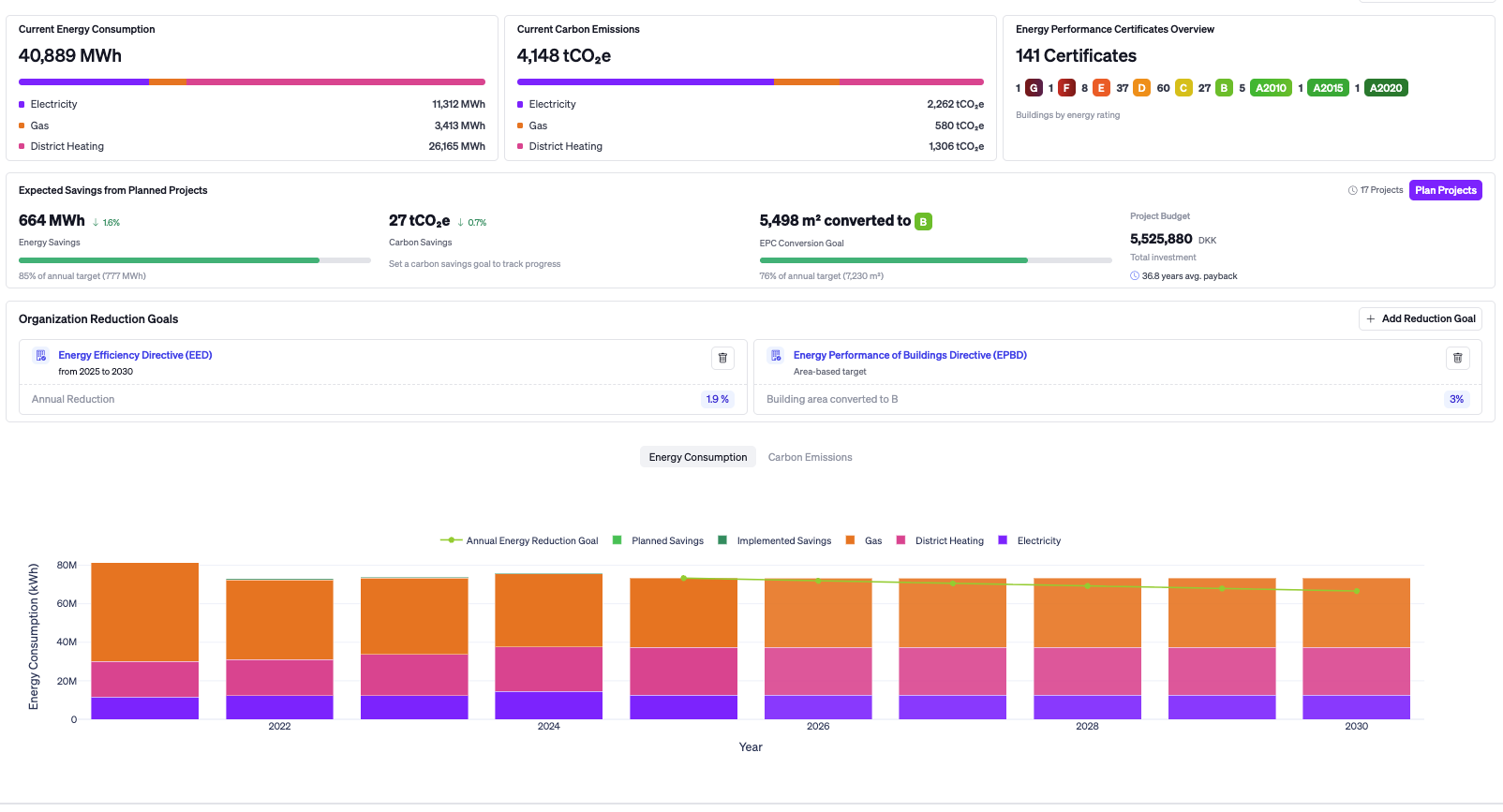Delete the Energy Efficiency Directive goal
Image resolution: width=1503 pixels, height=812 pixels.
[x=722, y=358]
